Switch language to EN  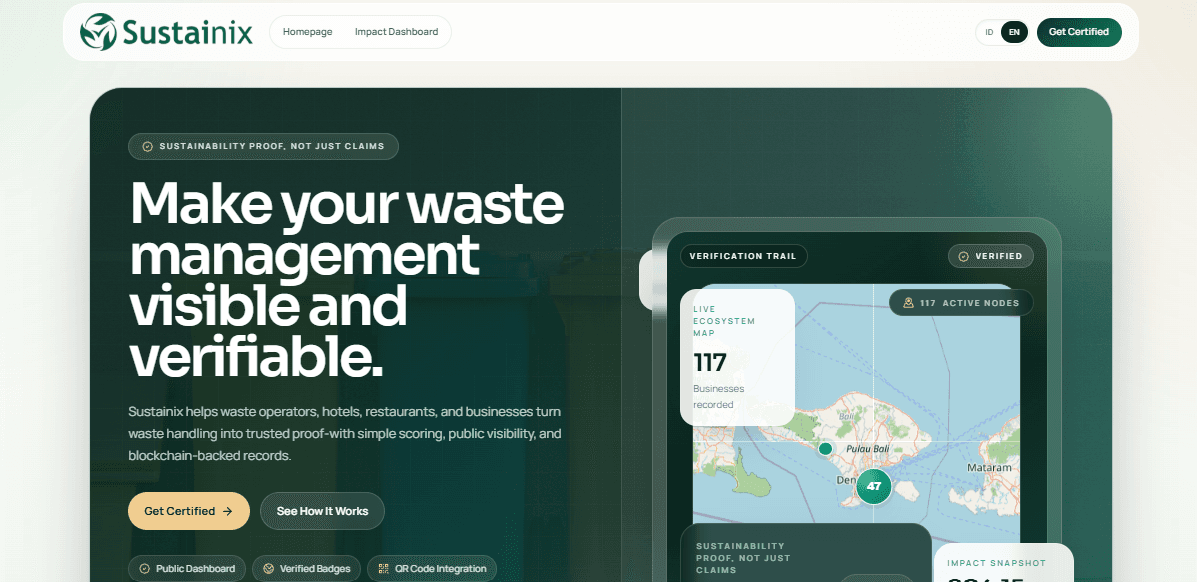click(1014, 32)
